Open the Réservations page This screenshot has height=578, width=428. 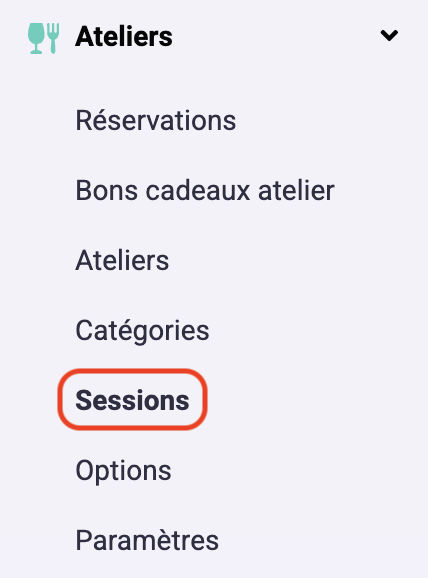(156, 120)
